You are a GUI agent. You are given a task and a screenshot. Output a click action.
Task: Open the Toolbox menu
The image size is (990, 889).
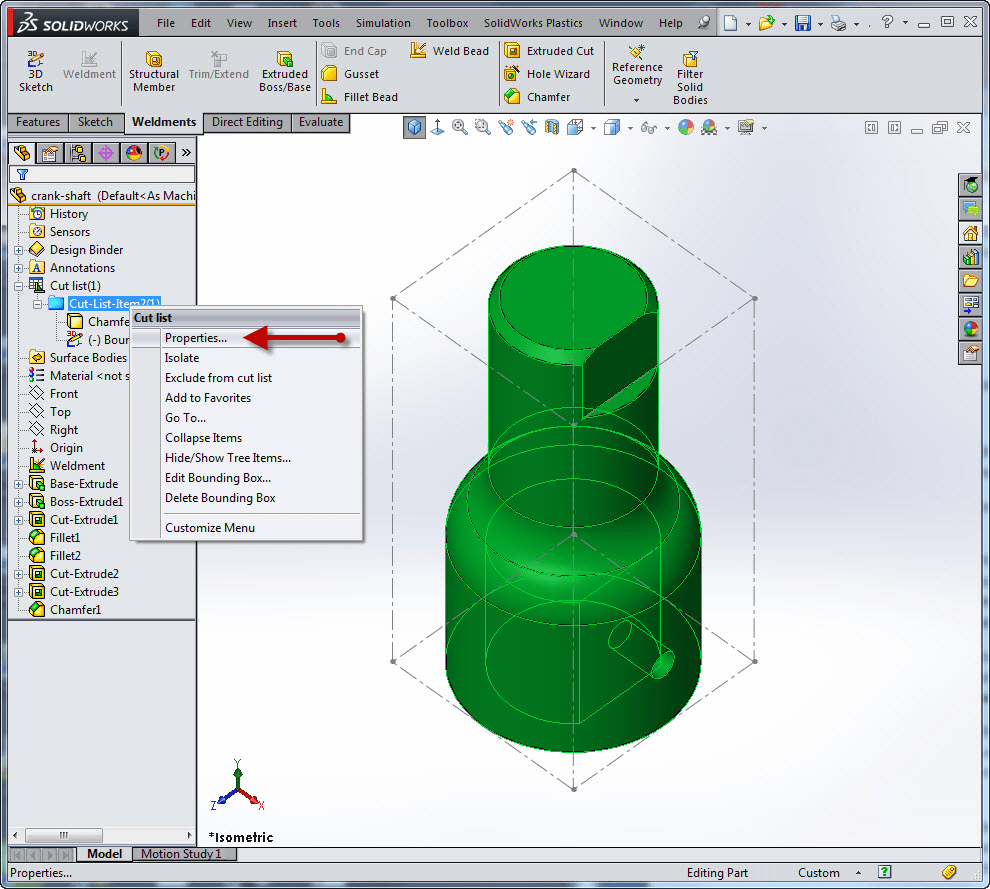(x=447, y=23)
